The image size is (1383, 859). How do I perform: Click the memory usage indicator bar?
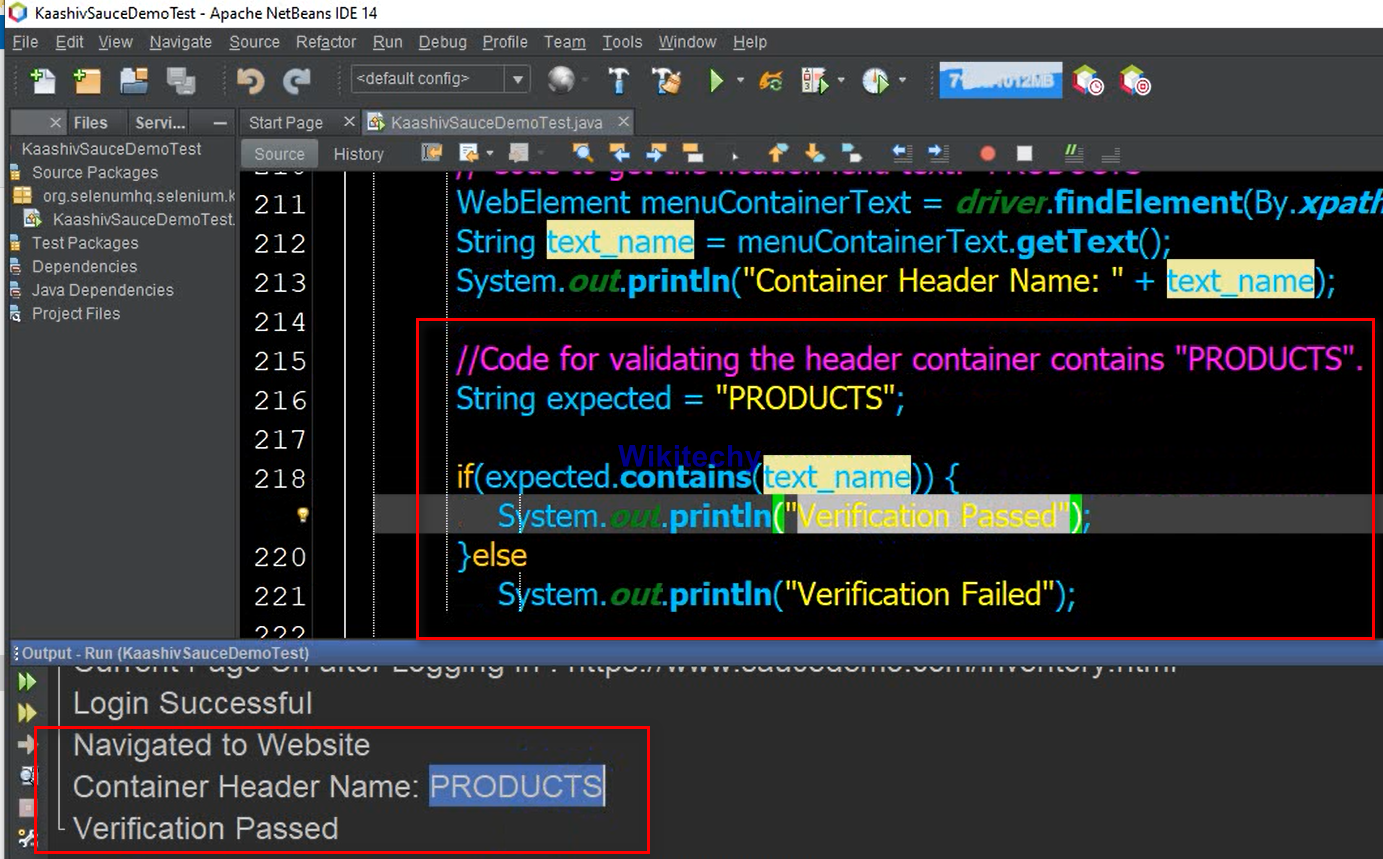coord(1000,80)
